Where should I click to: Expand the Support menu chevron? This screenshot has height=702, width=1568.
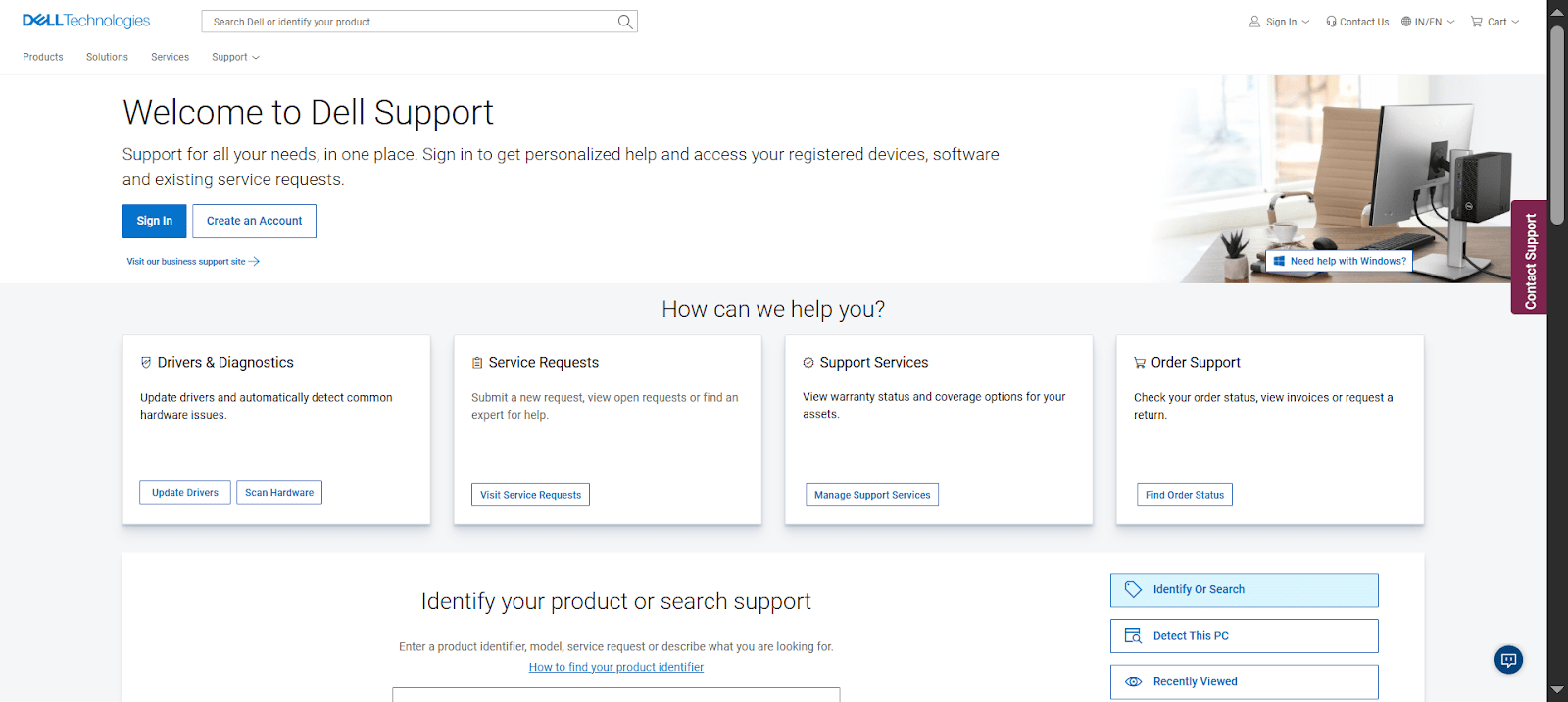tap(256, 58)
